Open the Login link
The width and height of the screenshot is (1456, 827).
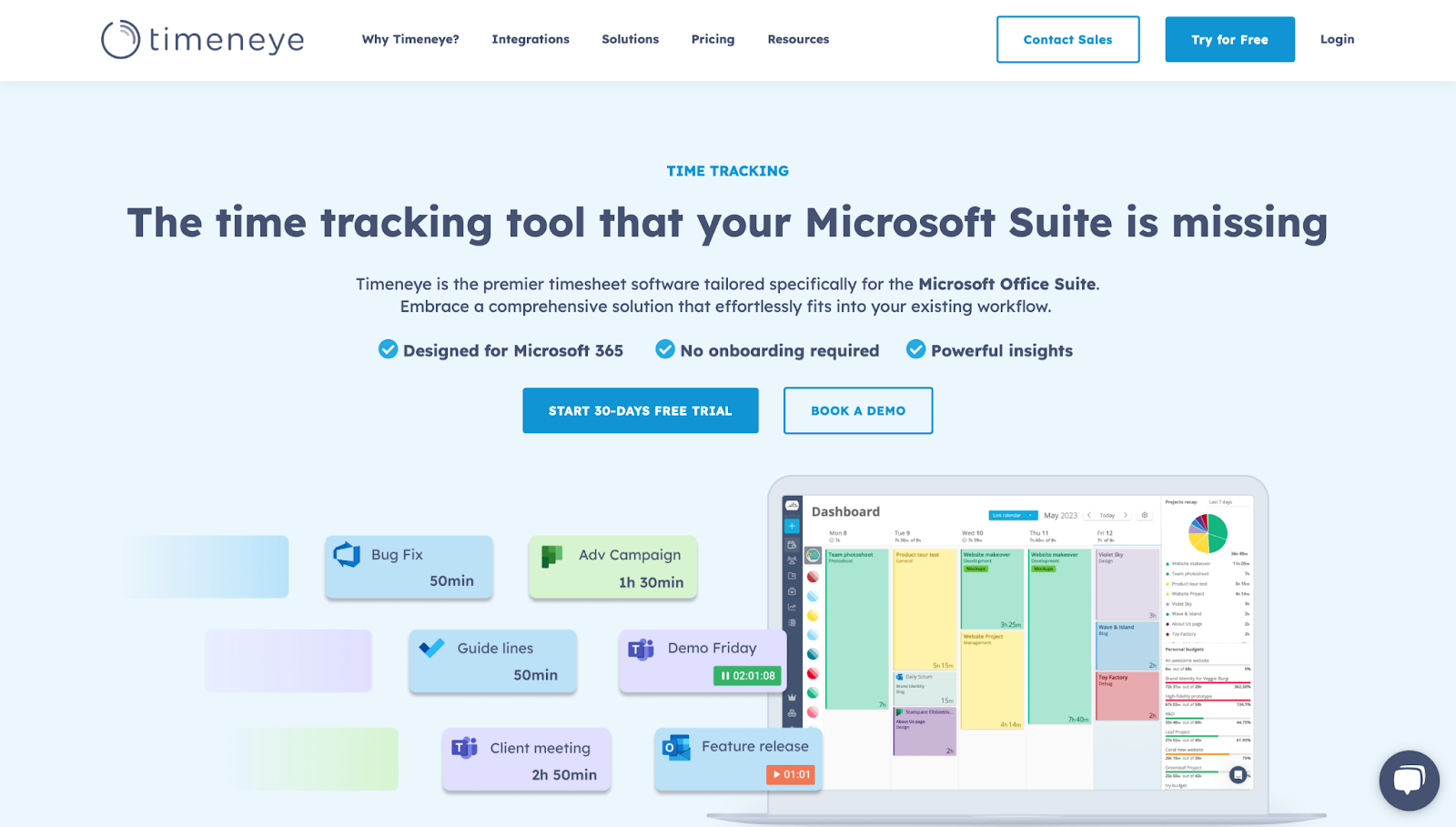1337,39
